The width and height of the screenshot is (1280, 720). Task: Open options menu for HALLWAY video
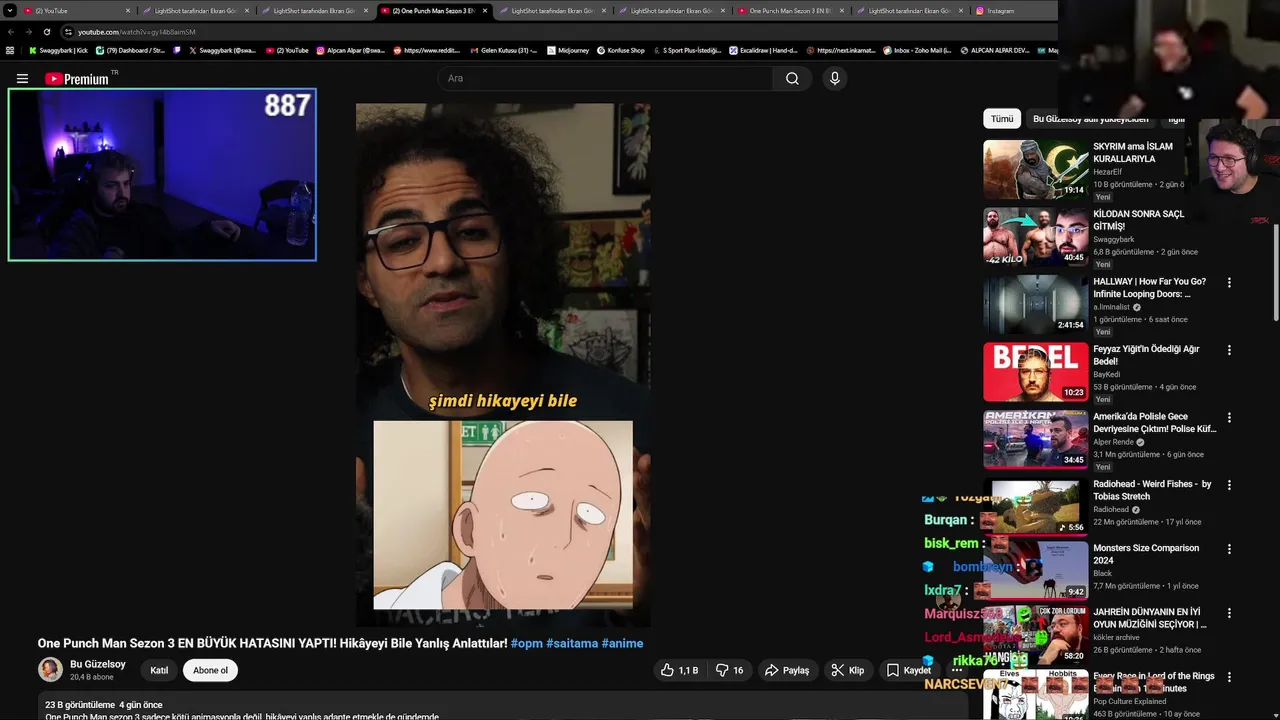pyautogui.click(x=1229, y=283)
